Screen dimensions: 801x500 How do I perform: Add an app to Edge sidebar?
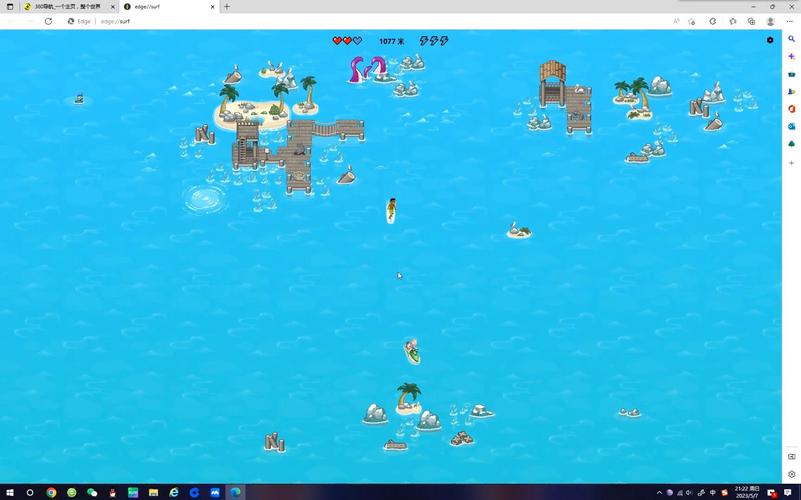(x=791, y=163)
